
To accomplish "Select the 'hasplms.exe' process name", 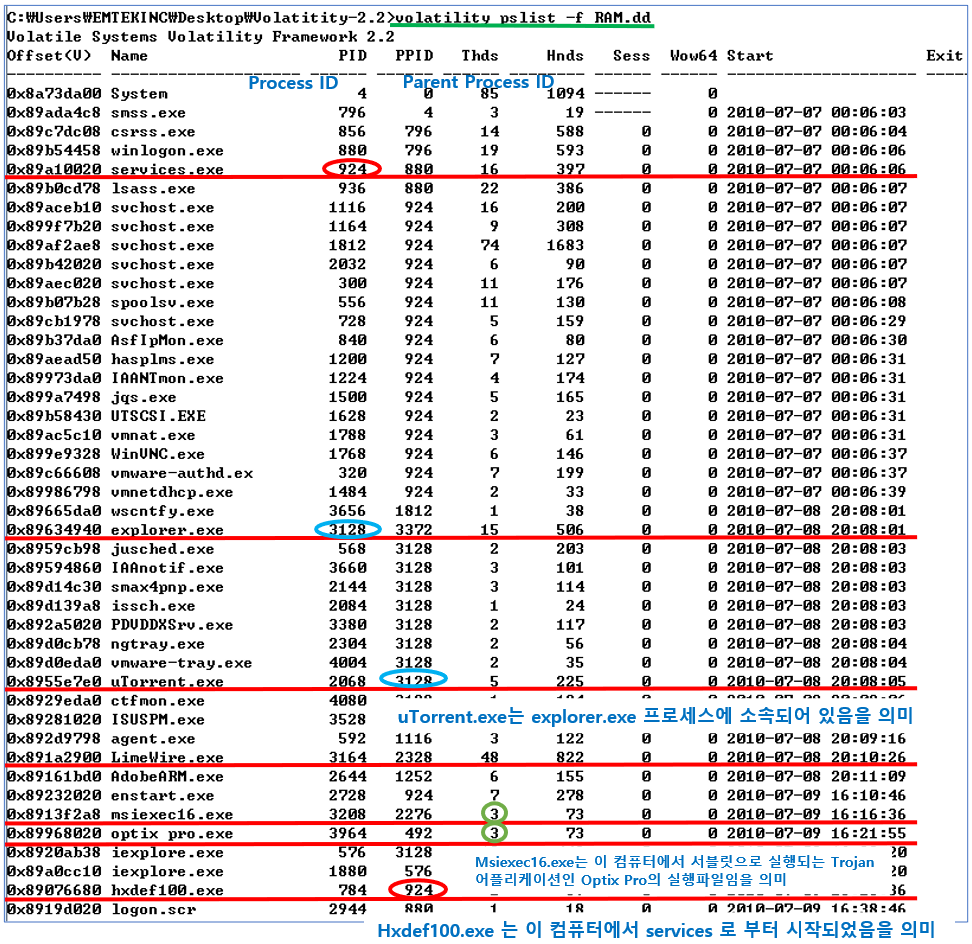I will click(x=162, y=360).
